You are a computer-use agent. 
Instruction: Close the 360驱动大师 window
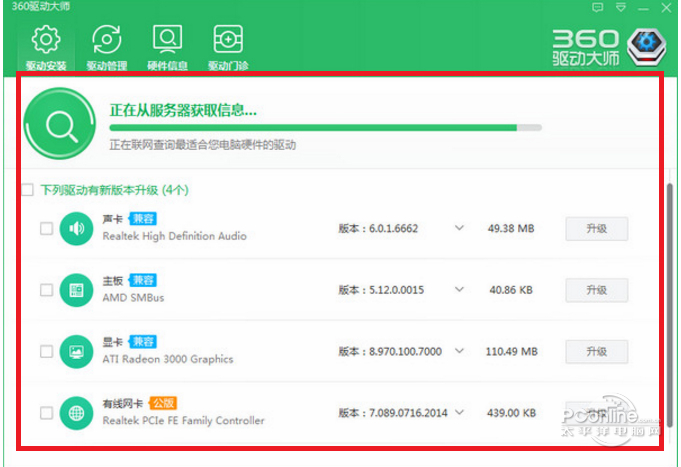point(667,8)
